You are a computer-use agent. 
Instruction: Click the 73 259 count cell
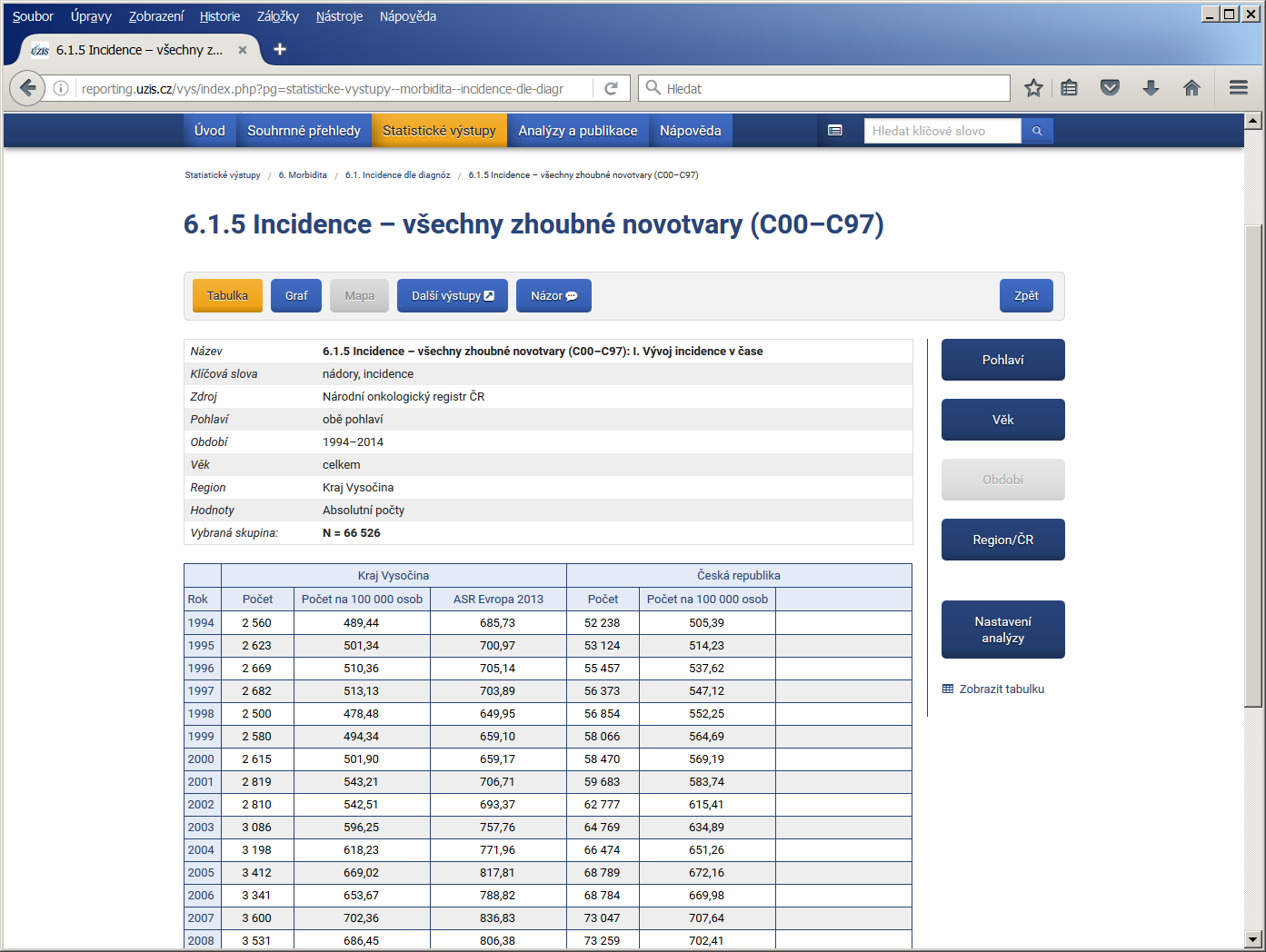coord(603,941)
